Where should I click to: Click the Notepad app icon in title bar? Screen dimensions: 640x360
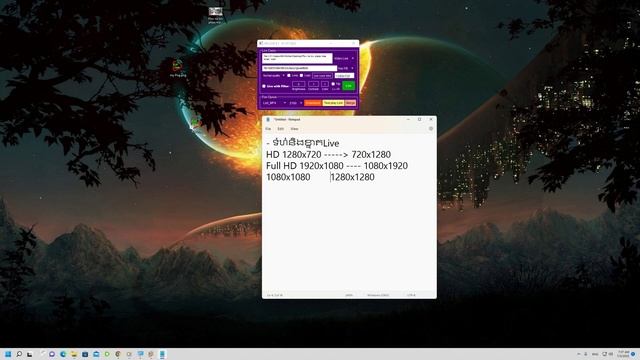pyautogui.click(x=268, y=119)
